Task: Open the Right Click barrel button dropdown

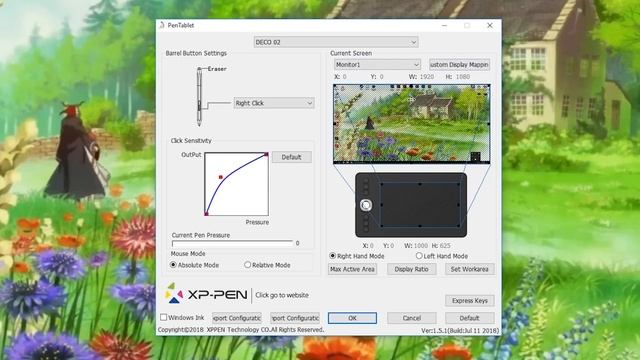Action: 273,103
